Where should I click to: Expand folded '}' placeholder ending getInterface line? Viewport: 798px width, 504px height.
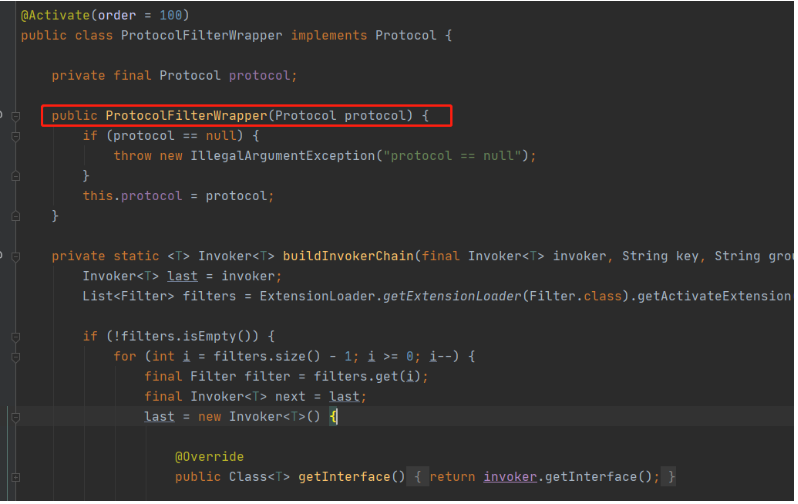671,478
